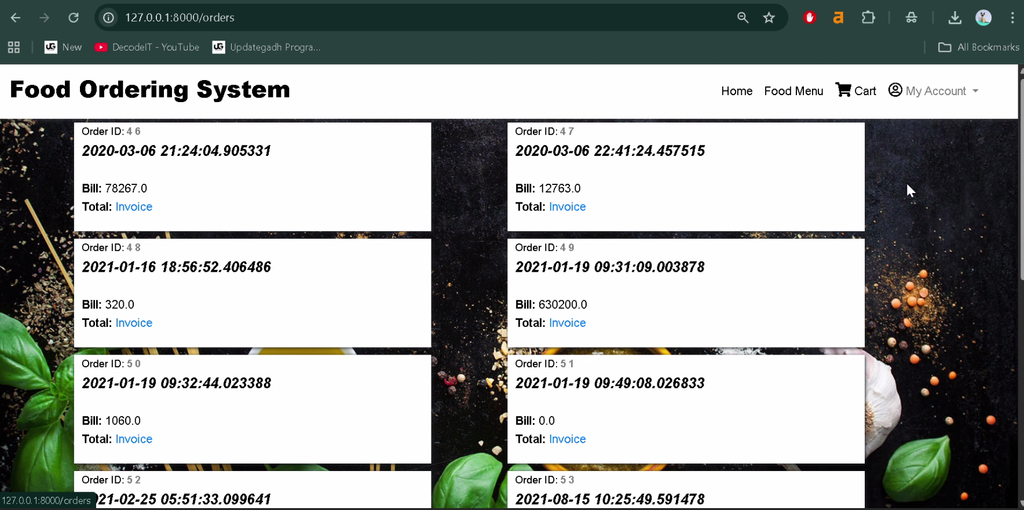Image resolution: width=1024 pixels, height=510 pixels.
Task: Open Invoice for order 50
Action: (x=134, y=439)
